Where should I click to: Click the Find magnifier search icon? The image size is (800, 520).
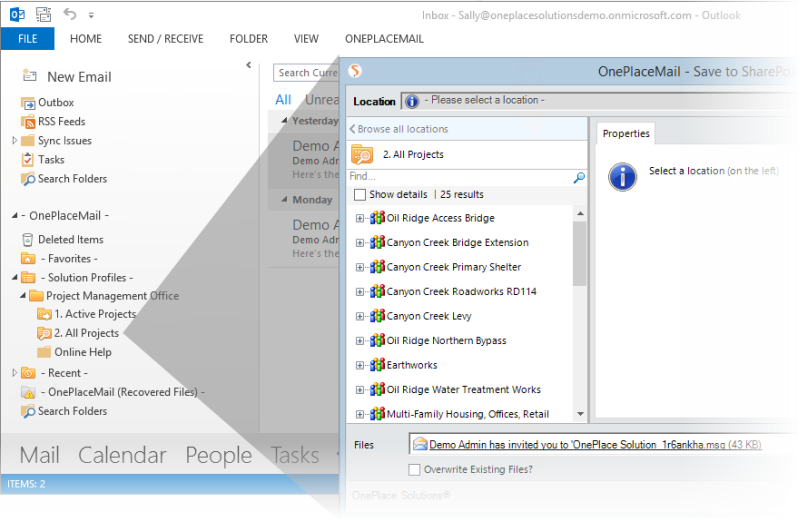pyautogui.click(x=579, y=177)
